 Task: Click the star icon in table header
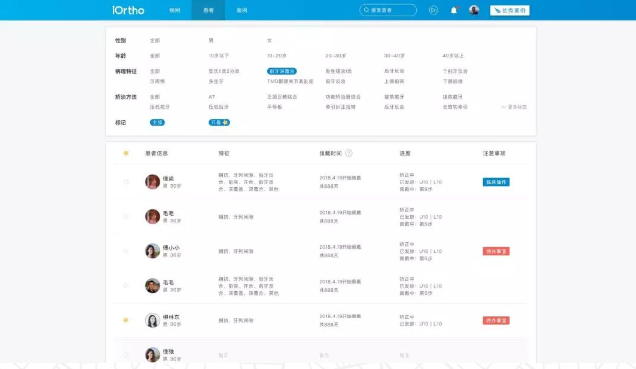[126, 153]
